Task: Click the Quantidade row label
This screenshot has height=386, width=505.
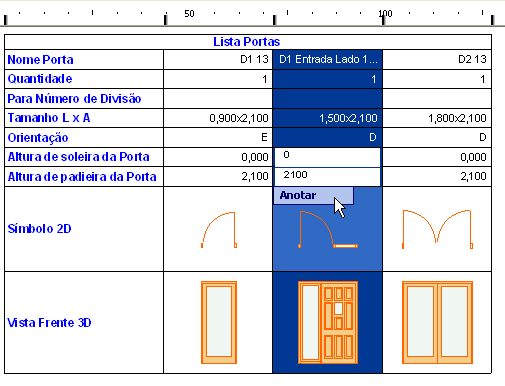Action: 40,79
